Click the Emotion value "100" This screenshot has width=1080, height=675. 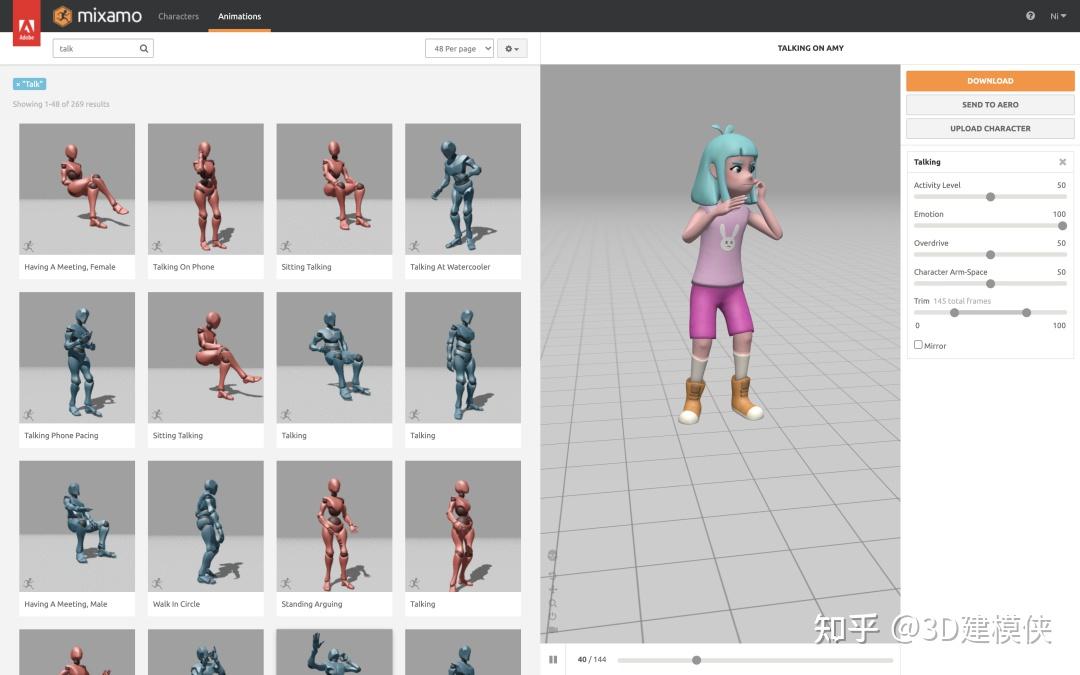pos(1059,214)
